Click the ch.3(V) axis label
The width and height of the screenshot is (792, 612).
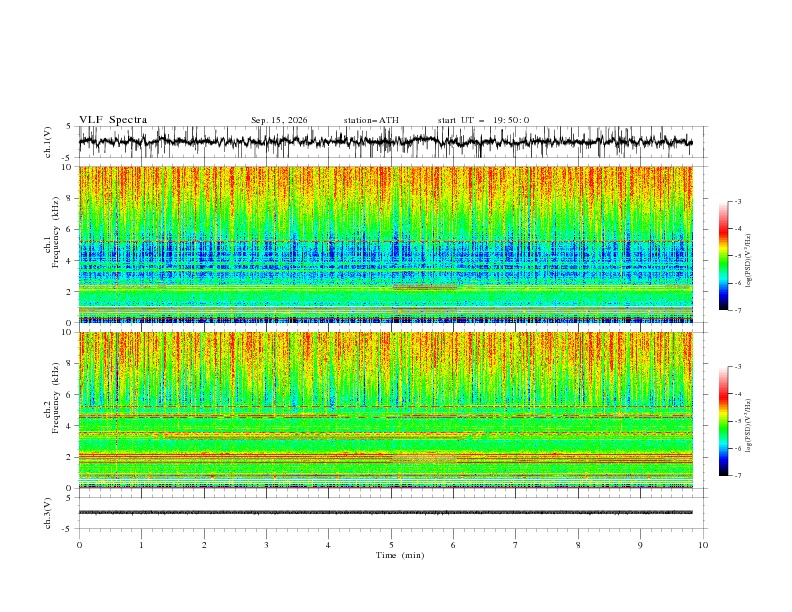(48, 513)
